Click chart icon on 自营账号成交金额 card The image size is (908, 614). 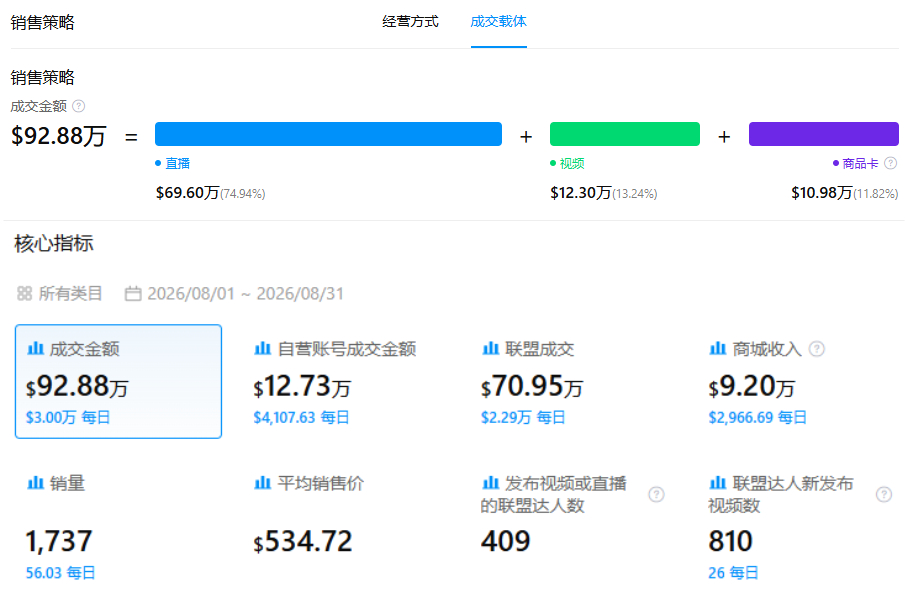coord(262,348)
